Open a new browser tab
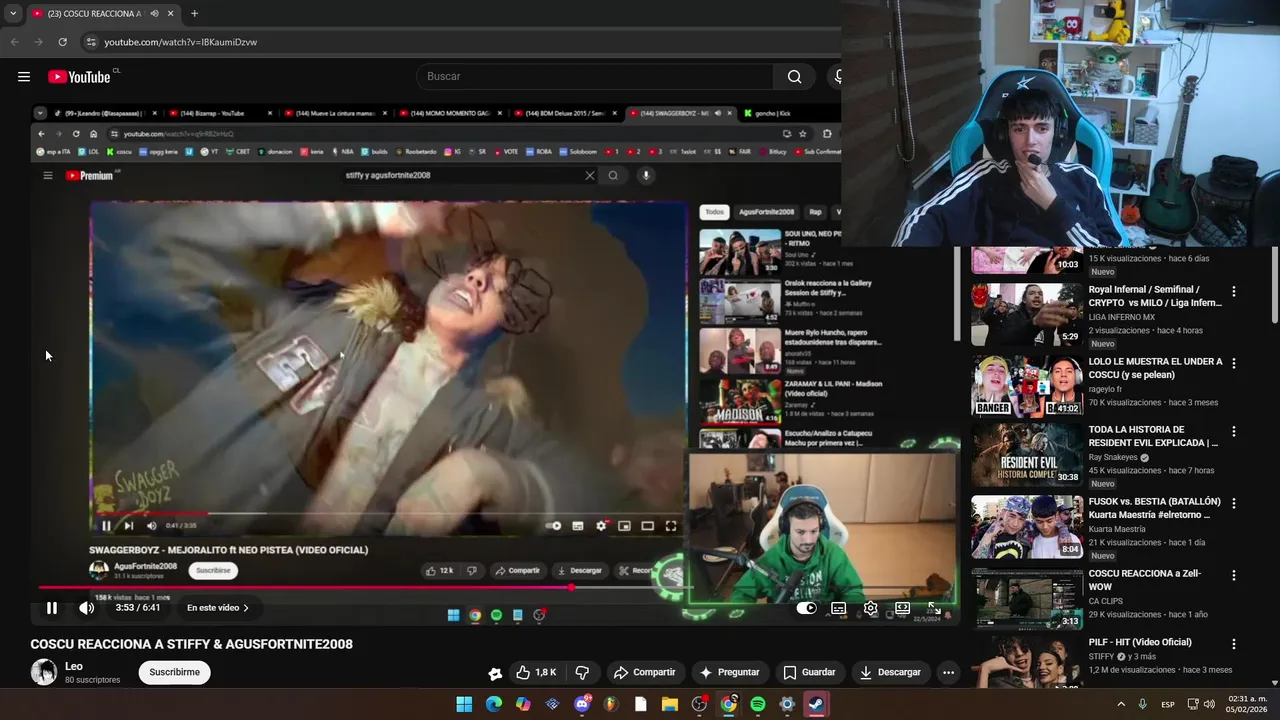The height and width of the screenshot is (720, 1280). click(194, 14)
